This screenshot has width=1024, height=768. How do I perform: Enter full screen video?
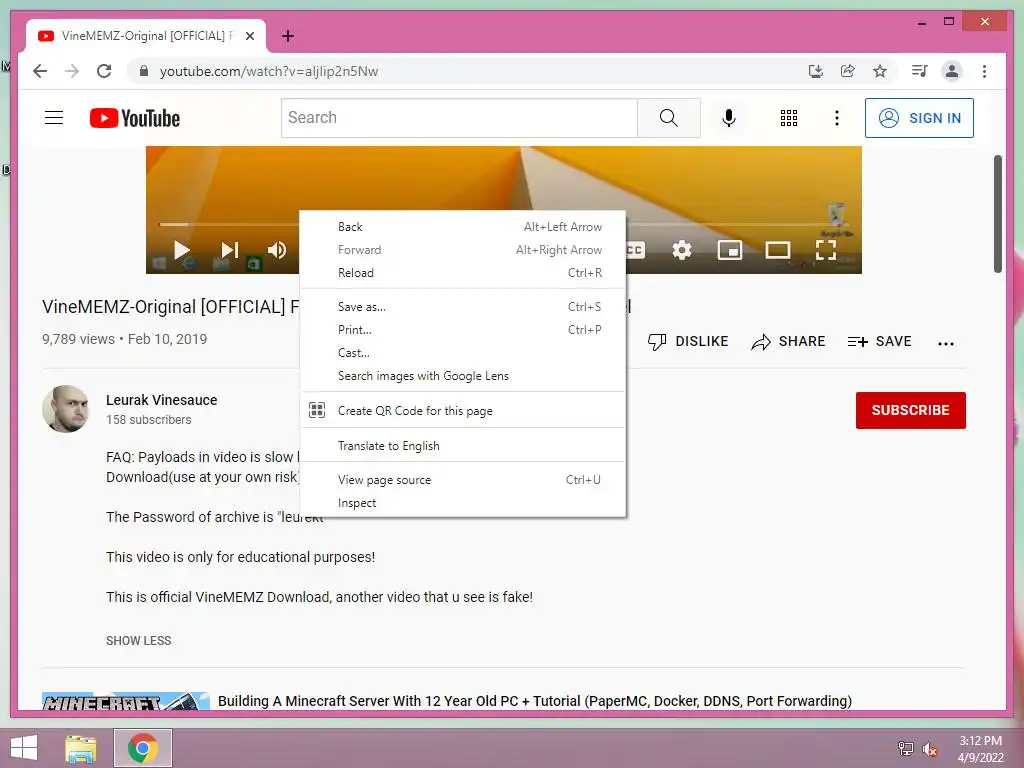825,249
